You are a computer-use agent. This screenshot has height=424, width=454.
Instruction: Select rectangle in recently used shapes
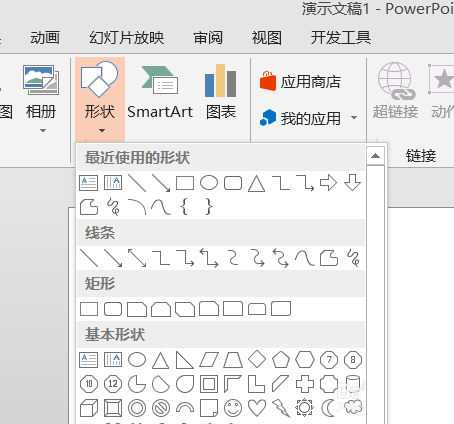point(185,183)
